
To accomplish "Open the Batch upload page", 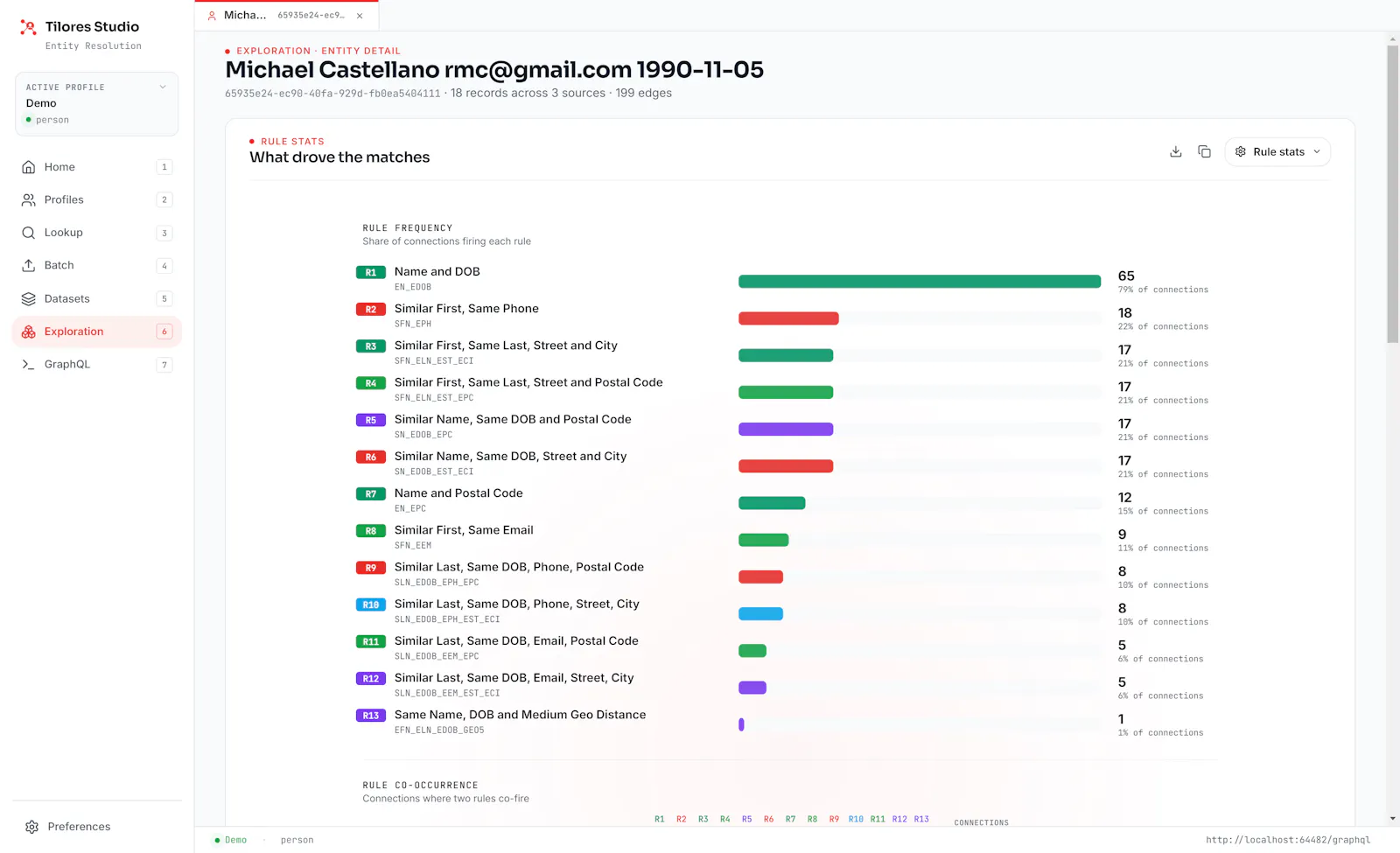I will [96, 265].
